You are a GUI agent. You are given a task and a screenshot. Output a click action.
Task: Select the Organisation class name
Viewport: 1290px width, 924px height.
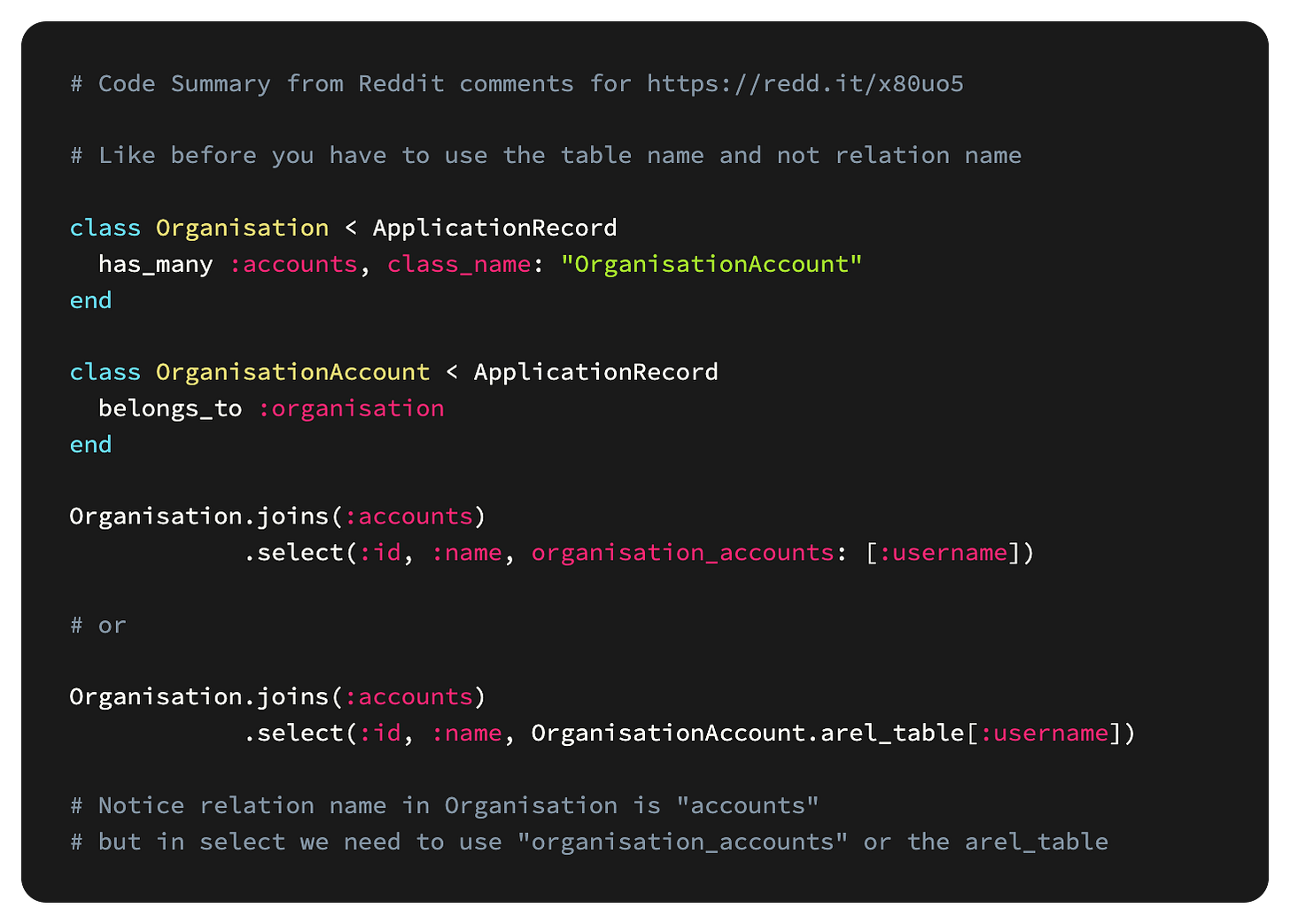[x=241, y=227]
